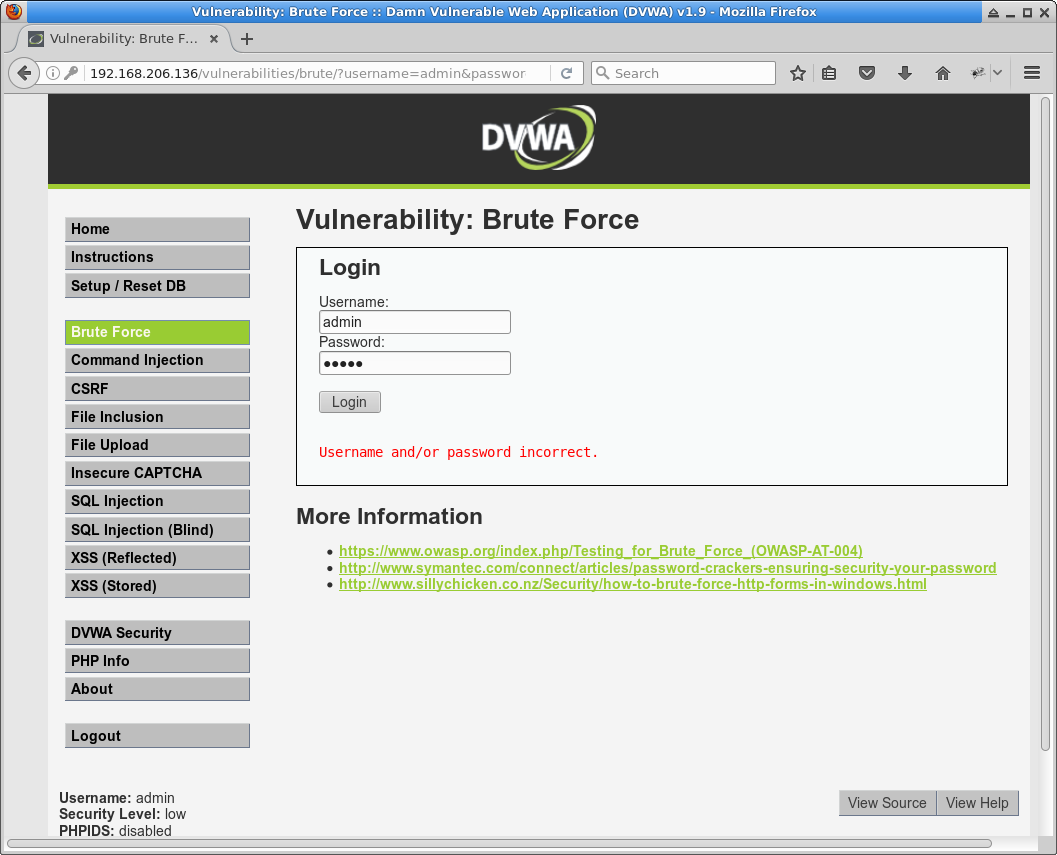Click the horizontal scrollbar at bottom
1057x855 pixels.
coord(499,844)
